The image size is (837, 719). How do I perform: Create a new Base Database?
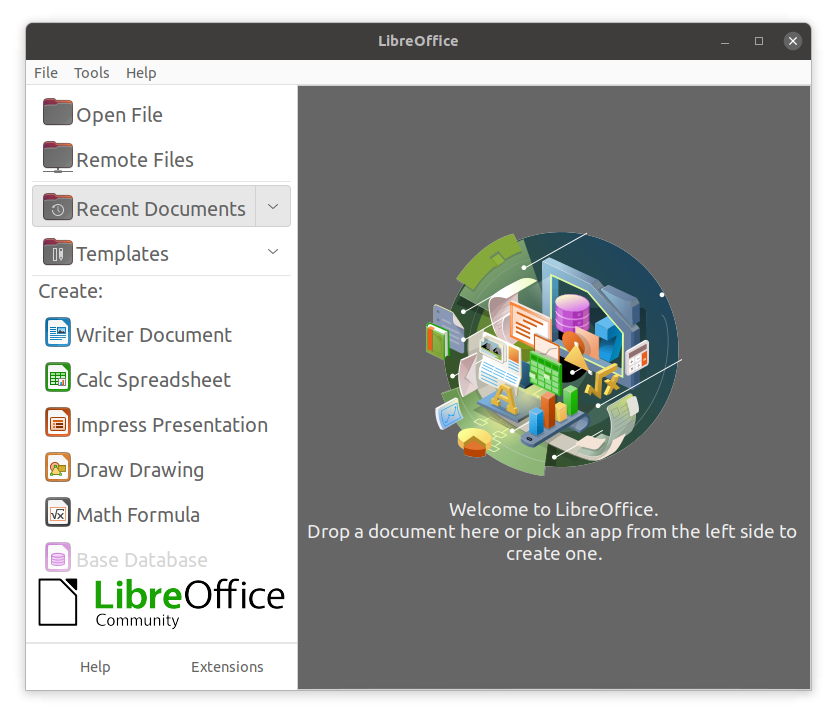tap(142, 560)
